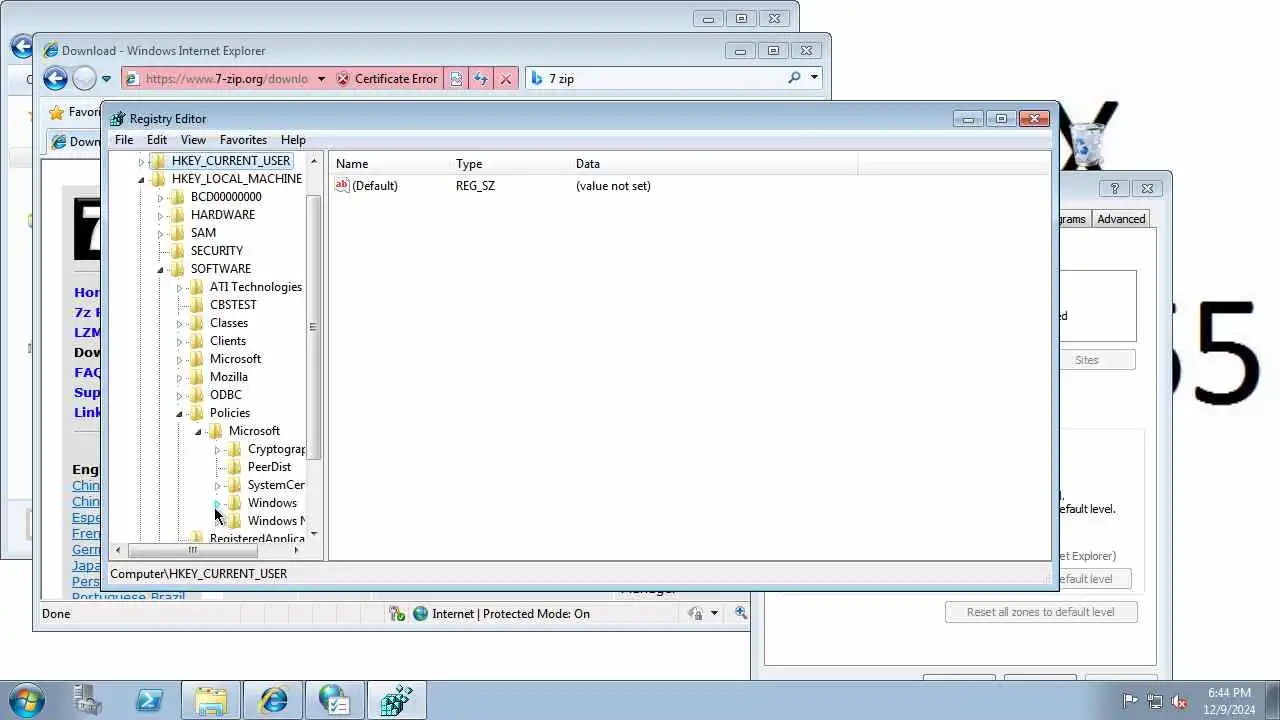Open the File menu in Registry Editor

pos(124,140)
